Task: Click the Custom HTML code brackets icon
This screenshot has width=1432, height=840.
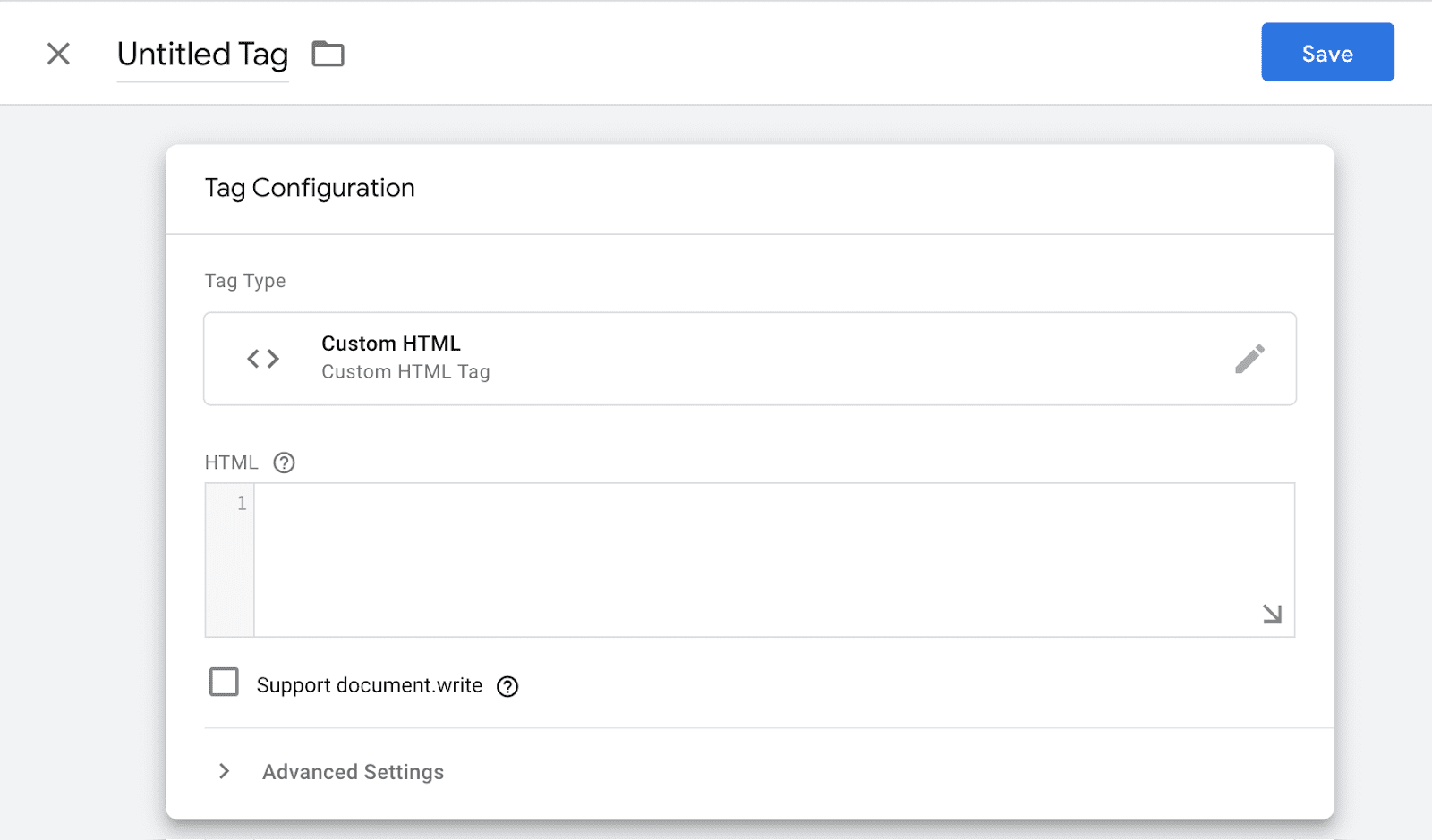Action: (262, 358)
